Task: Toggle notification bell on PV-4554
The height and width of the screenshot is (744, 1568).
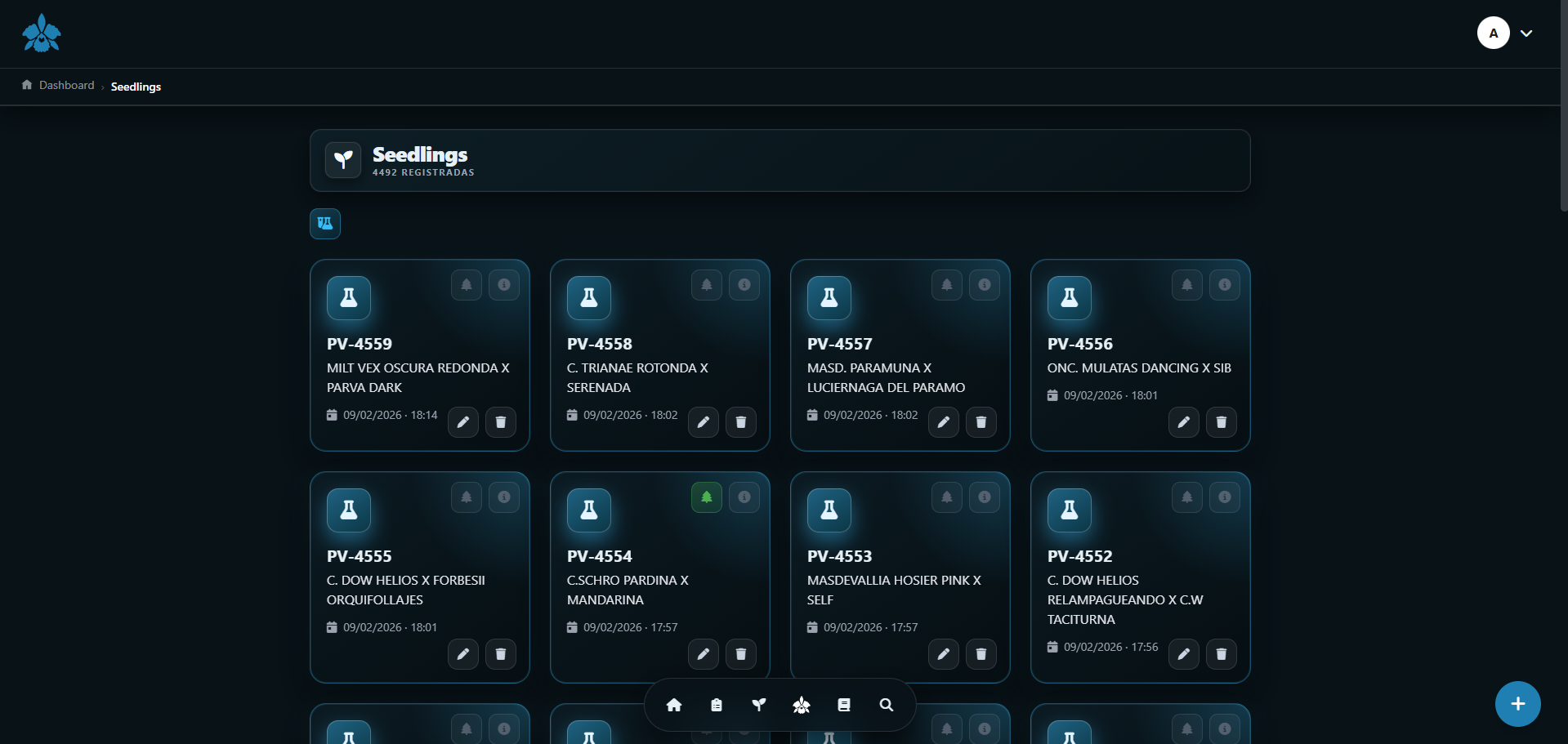Action: click(707, 497)
